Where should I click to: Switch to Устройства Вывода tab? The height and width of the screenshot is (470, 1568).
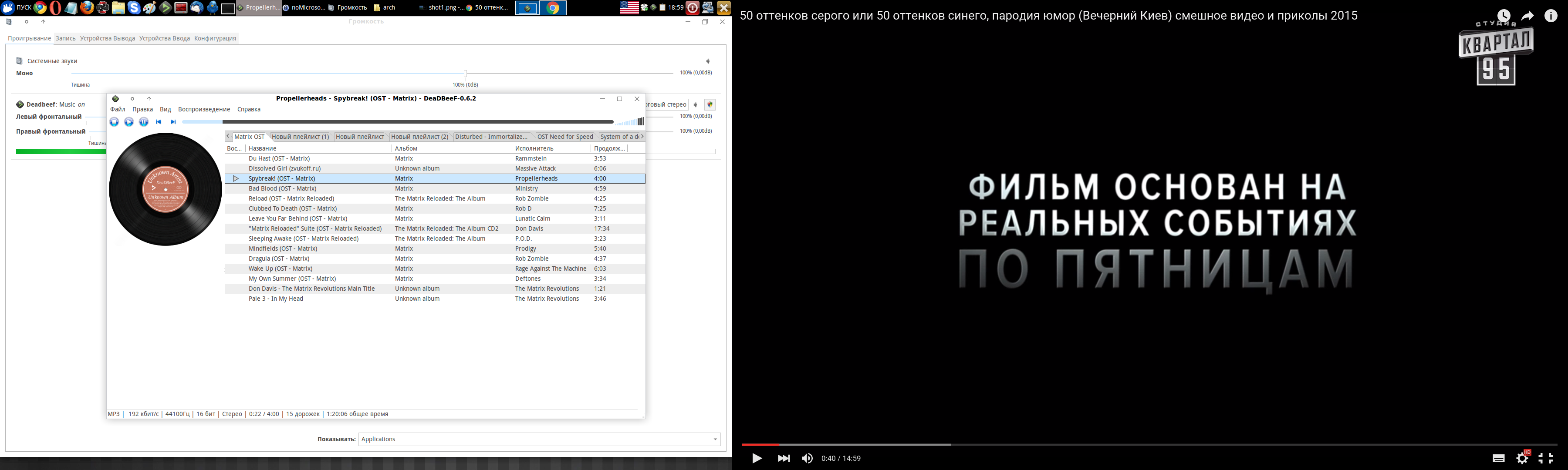[x=108, y=38]
